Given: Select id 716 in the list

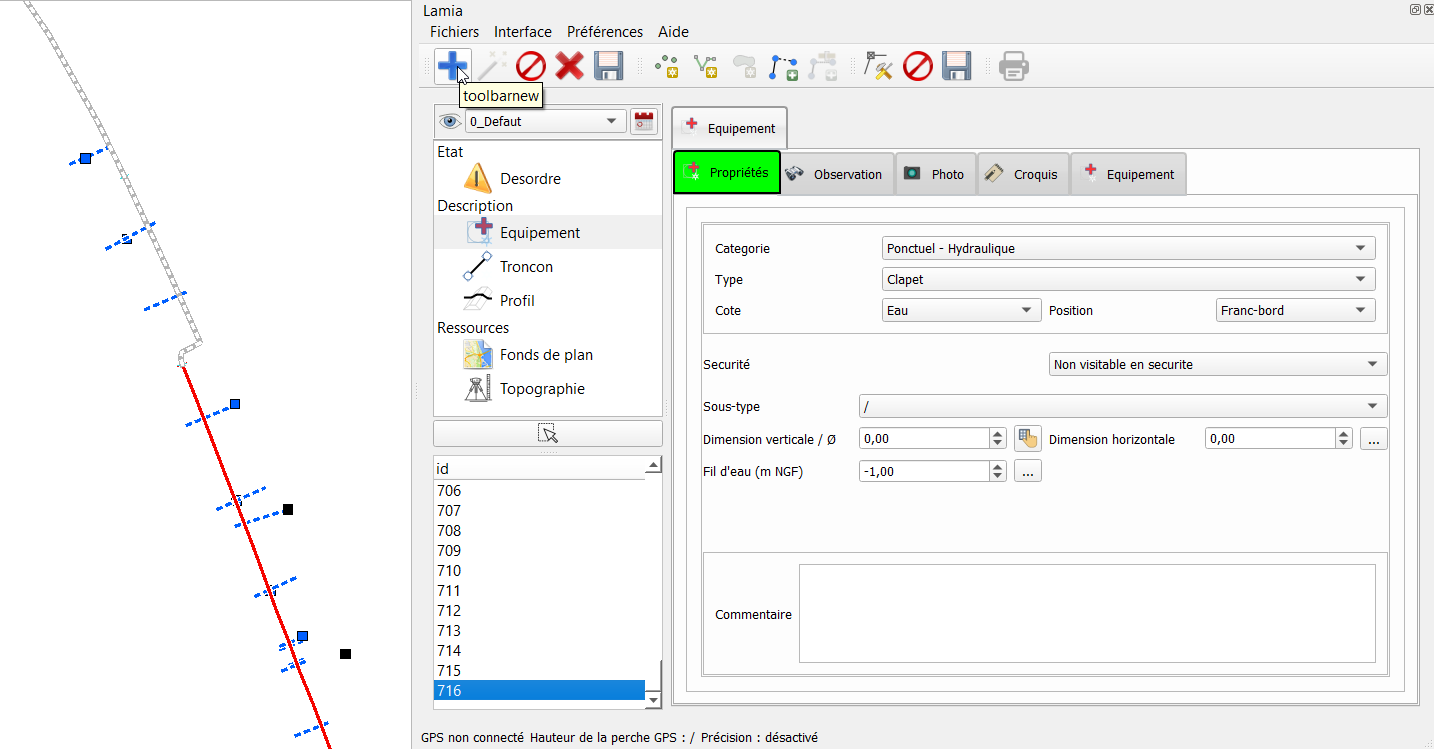Looking at the screenshot, I should click(540, 691).
